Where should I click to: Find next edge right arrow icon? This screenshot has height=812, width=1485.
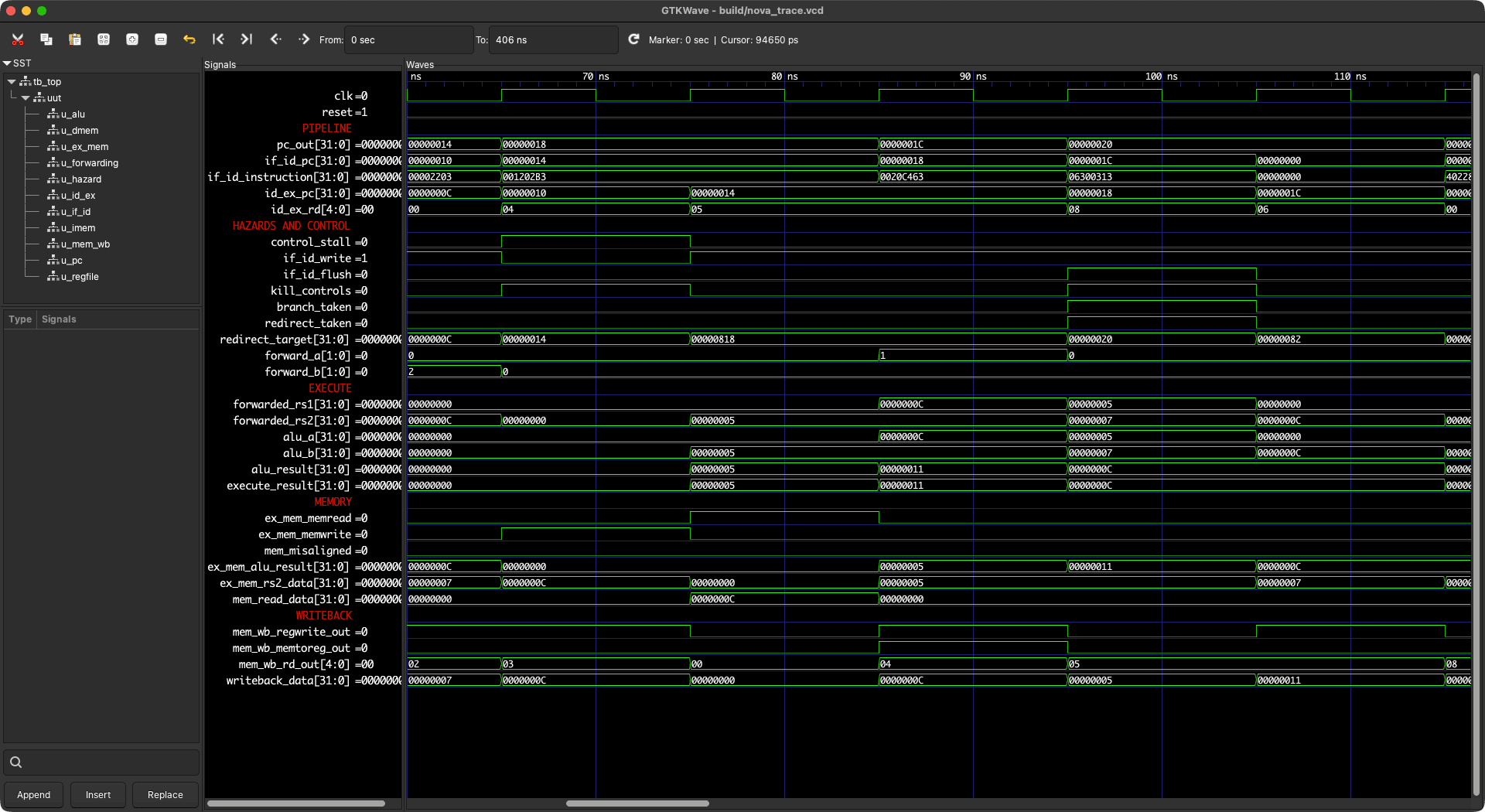[304, 39]
